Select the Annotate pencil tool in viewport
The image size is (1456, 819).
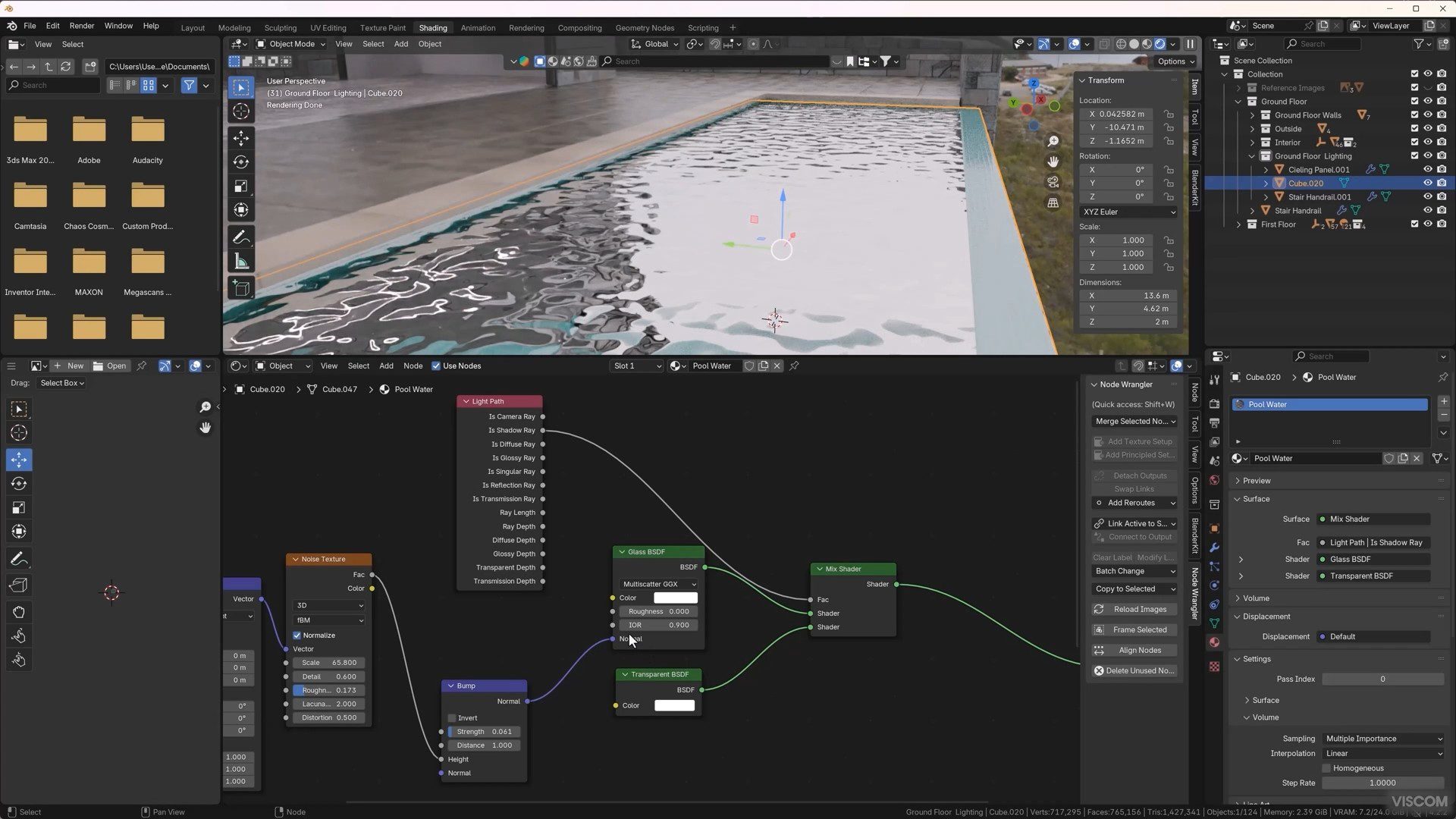(x=241, y=237)
